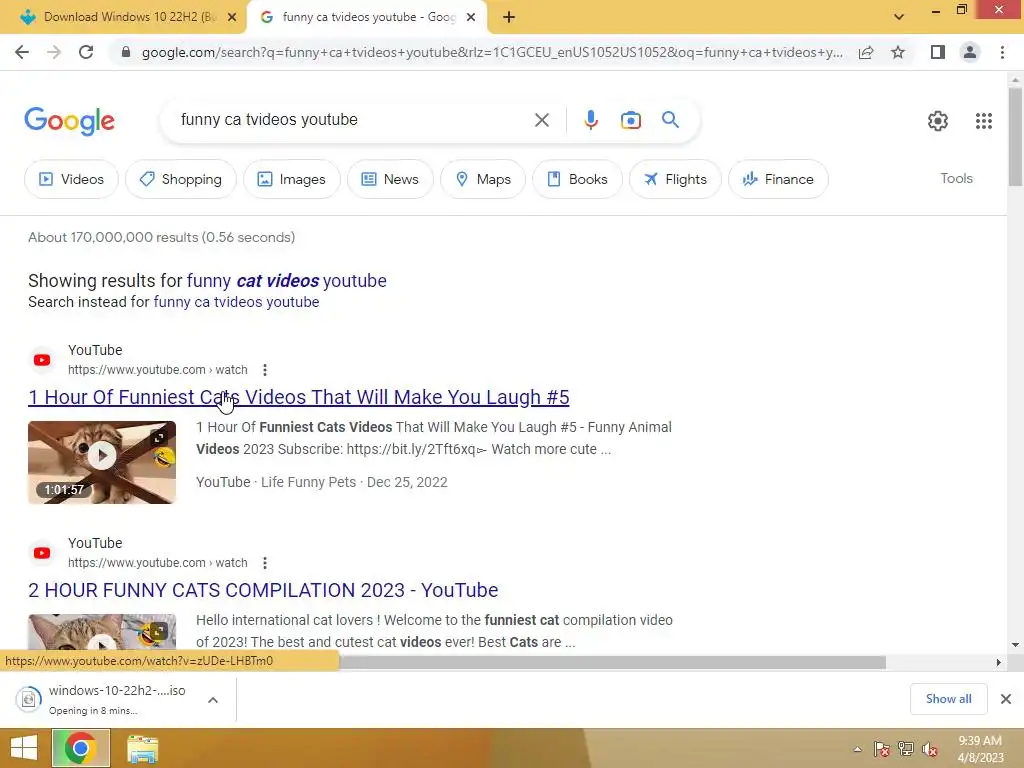The width and height of the screenshot is (1024, 768).
Task: Reload the current page
Action: click(x=86, y=52)
